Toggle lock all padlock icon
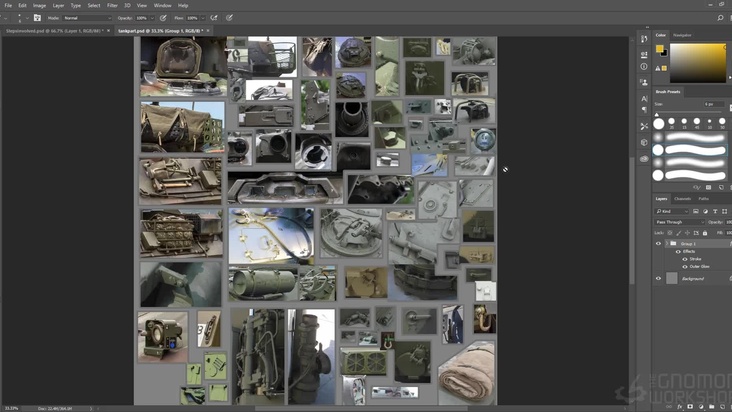Viewport: 732px width, 412px height. [705, 232]
